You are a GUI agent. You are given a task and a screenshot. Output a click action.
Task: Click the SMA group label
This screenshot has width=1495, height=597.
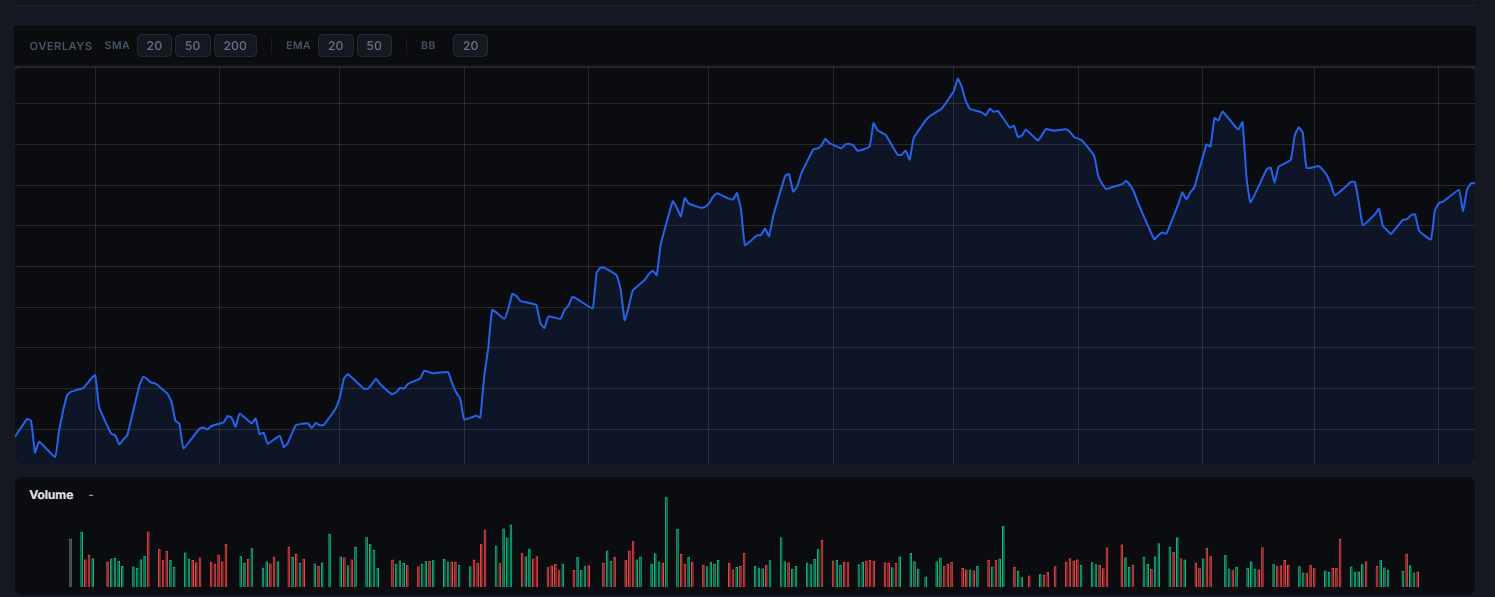point(117,46)
